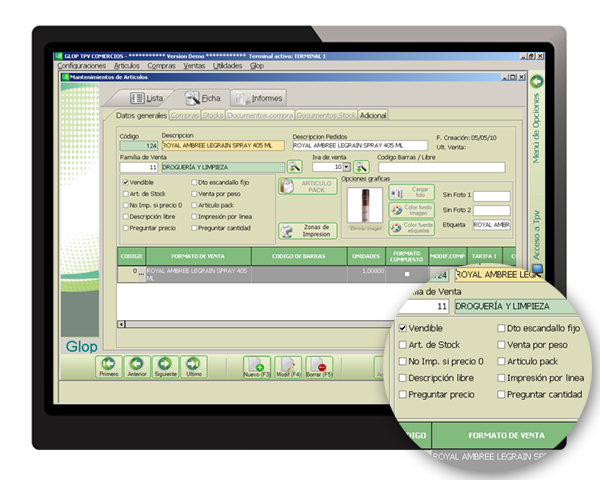This screenshot has width=600, height=480.
Task: Enable No Imp. si precio 0
Action: [x=126, y=205]
